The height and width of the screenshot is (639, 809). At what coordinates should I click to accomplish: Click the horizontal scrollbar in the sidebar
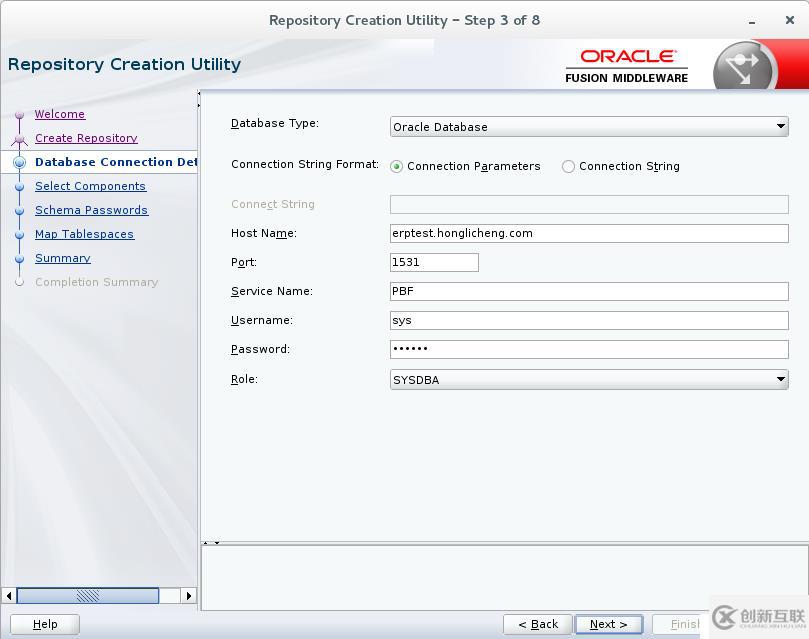[90, 595]
